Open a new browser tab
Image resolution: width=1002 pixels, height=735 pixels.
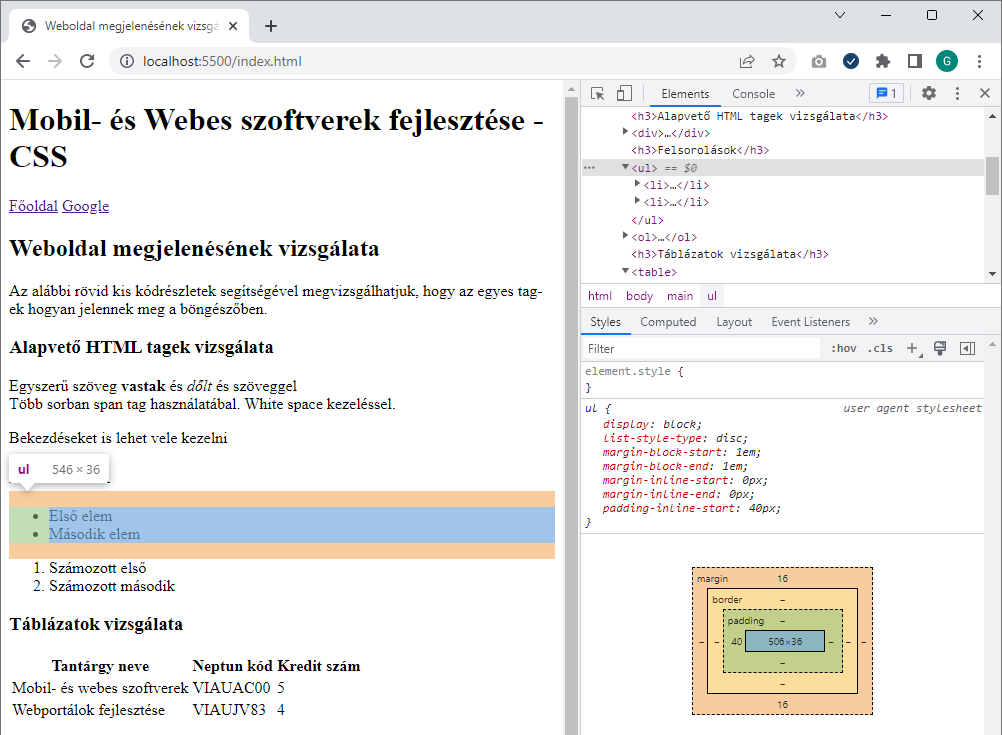coord(271,26)
